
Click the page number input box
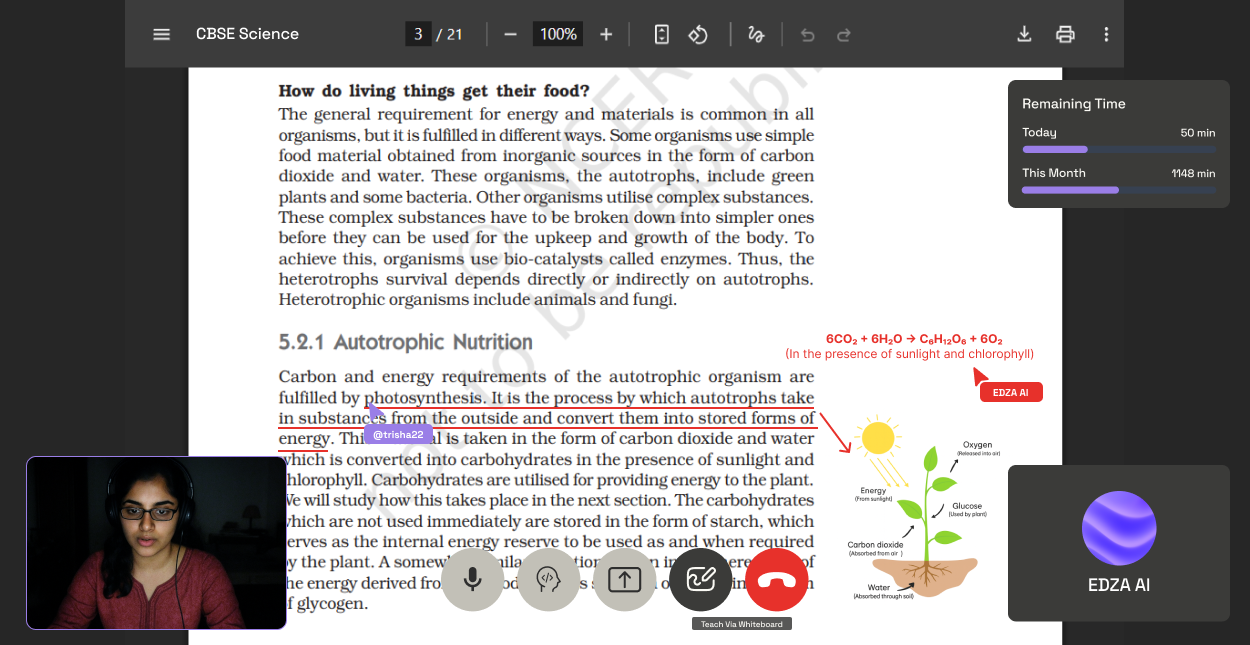418,34
